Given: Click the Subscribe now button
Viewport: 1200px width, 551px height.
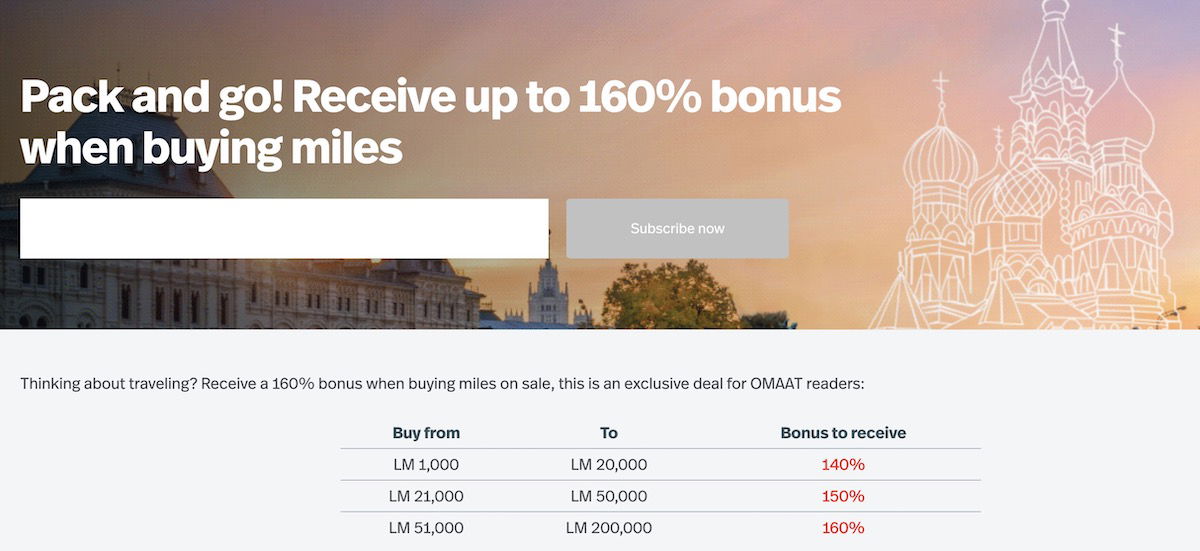Looking at the screenshot, I should click(x=677, y=228).
